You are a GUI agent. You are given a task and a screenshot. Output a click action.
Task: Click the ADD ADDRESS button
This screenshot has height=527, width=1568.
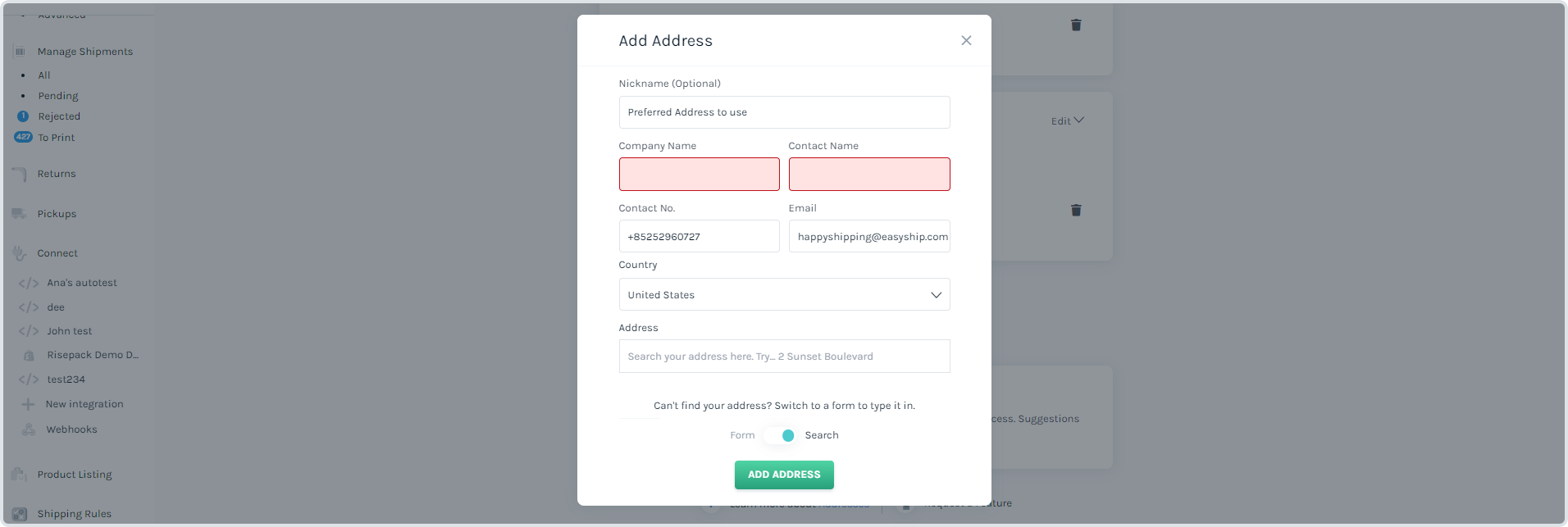click(784, 475)
